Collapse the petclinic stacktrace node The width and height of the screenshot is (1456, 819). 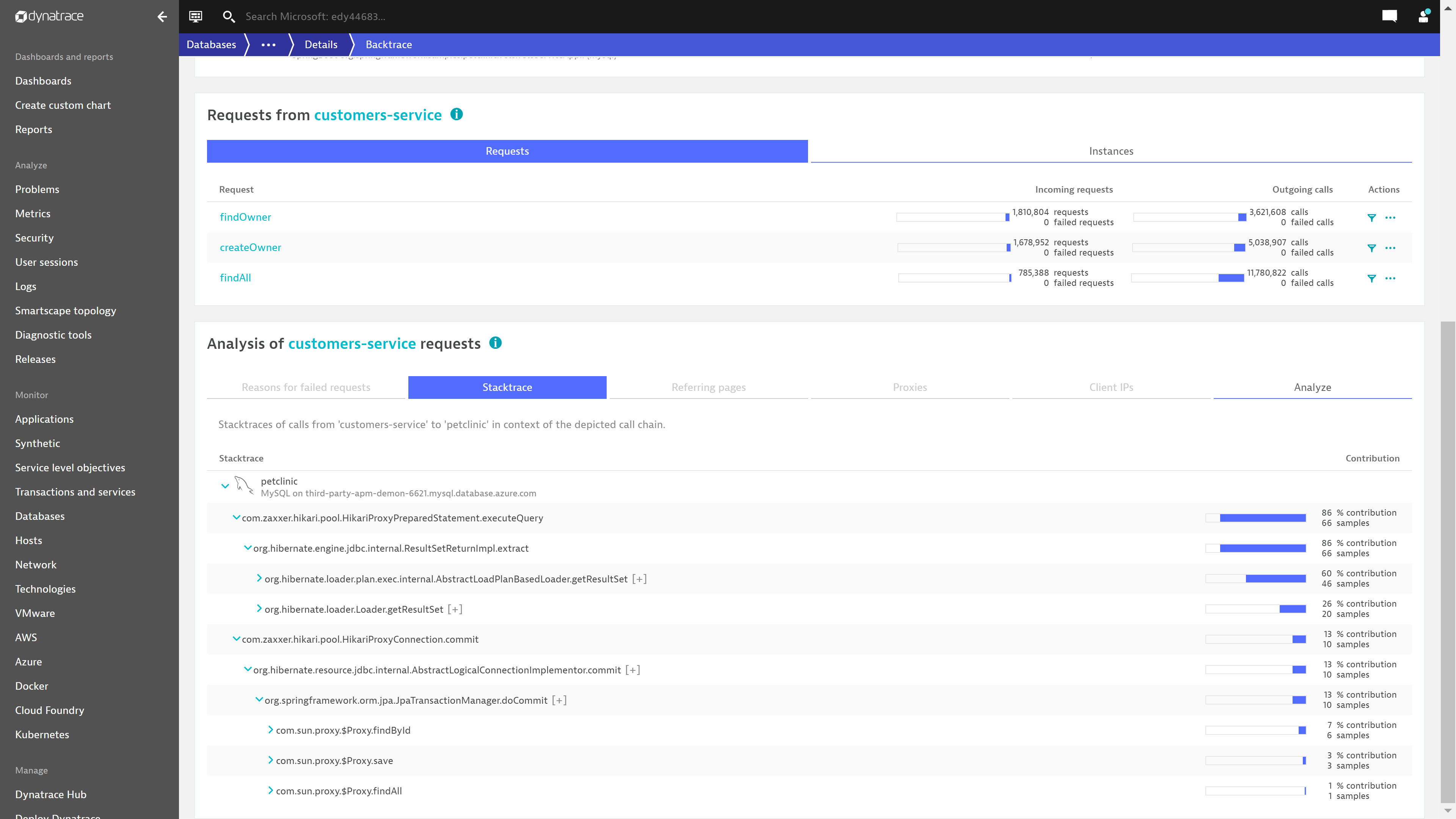point(225,486)
